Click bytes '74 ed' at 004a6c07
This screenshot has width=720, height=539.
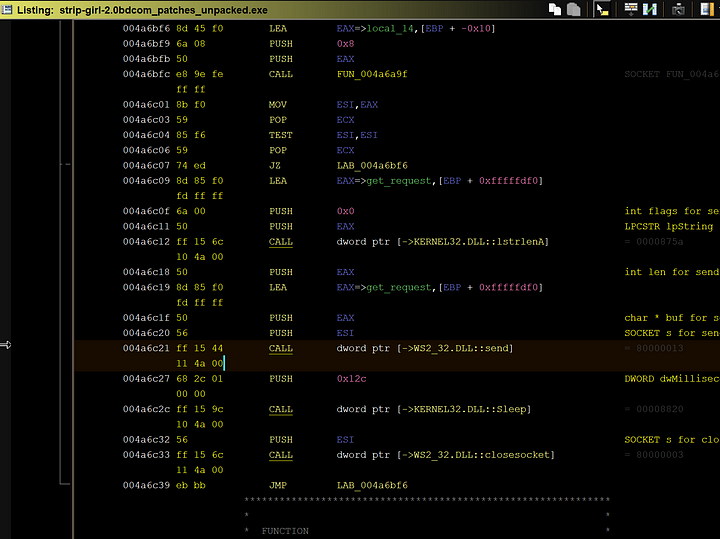[x=191, y=165]
